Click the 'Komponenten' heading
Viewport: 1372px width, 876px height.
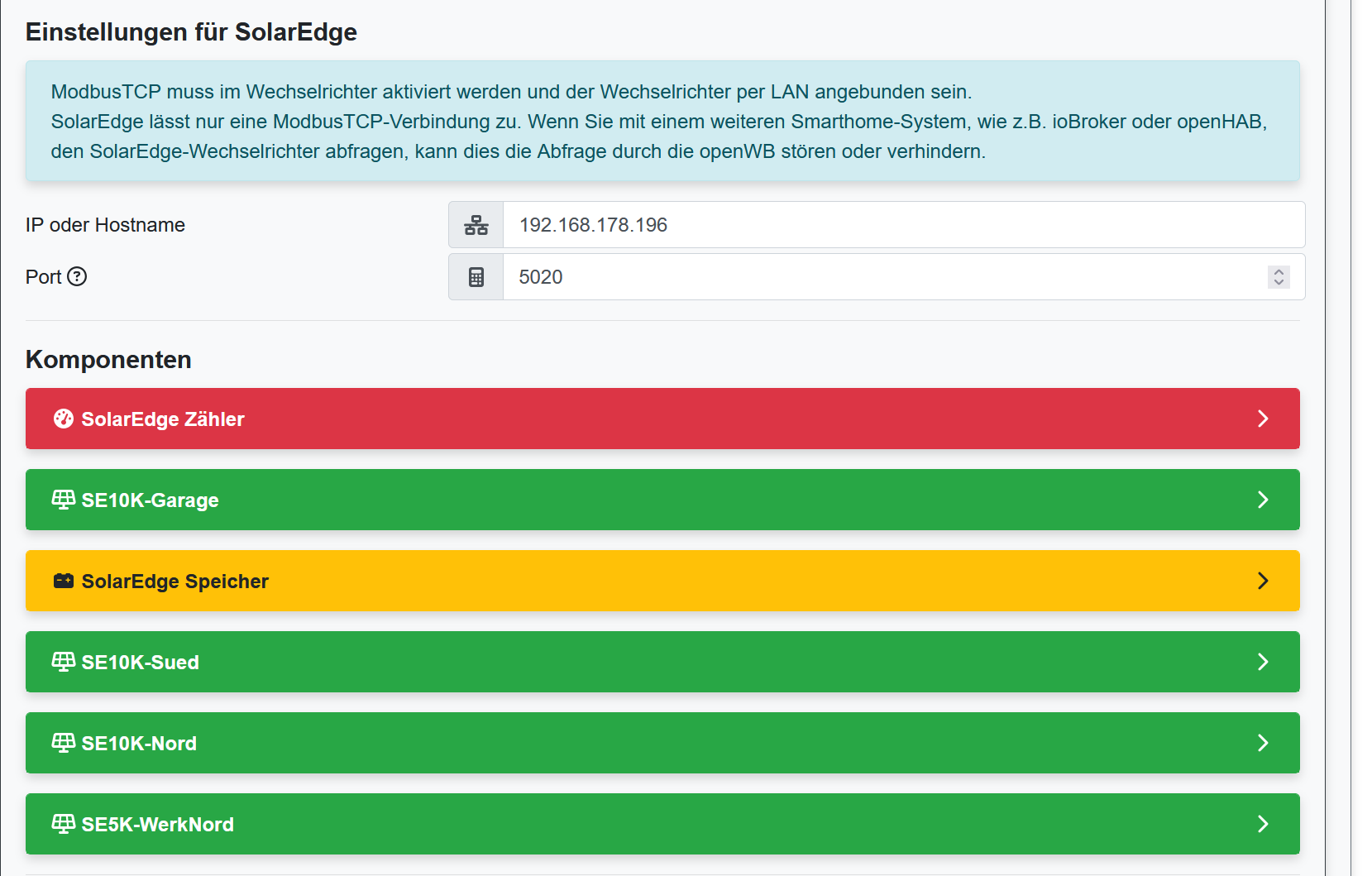pos(108,360)
